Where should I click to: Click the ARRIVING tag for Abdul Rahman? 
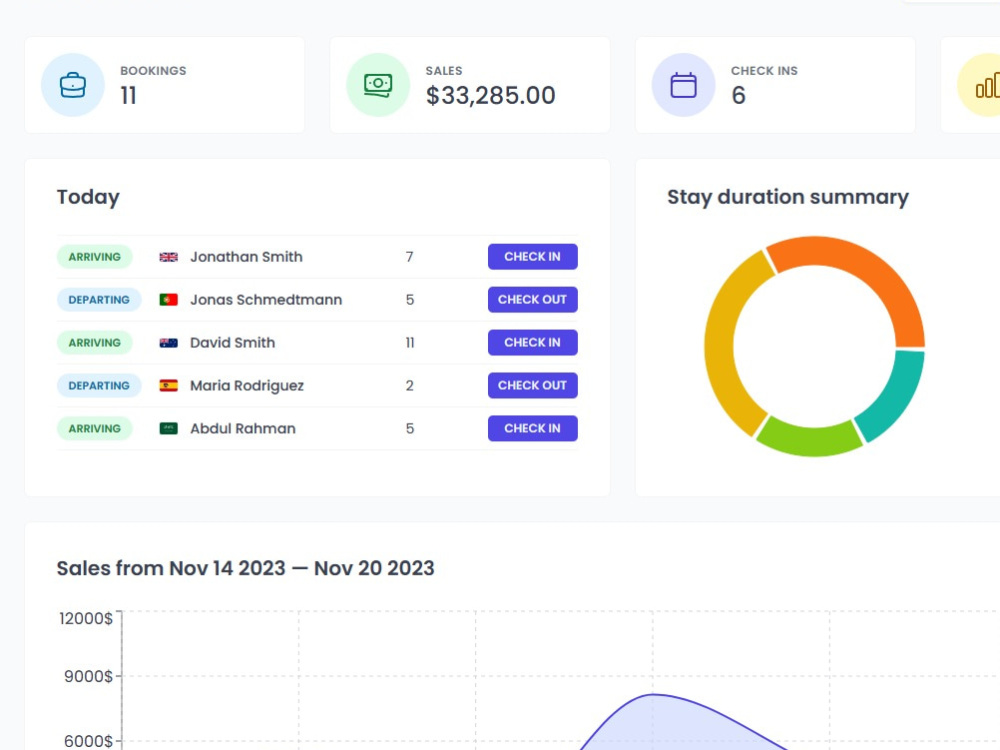(x=94, y=429)
